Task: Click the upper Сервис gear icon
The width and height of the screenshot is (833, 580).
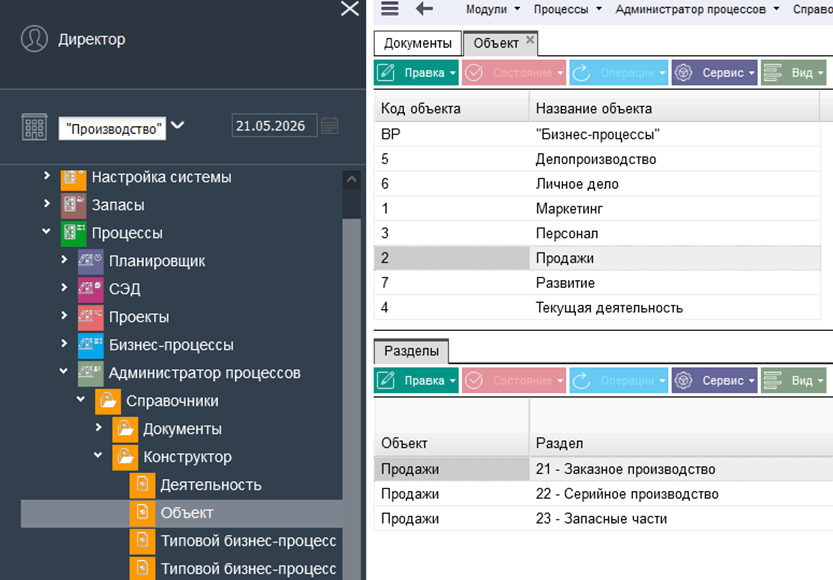Action: tap(683, 73)
